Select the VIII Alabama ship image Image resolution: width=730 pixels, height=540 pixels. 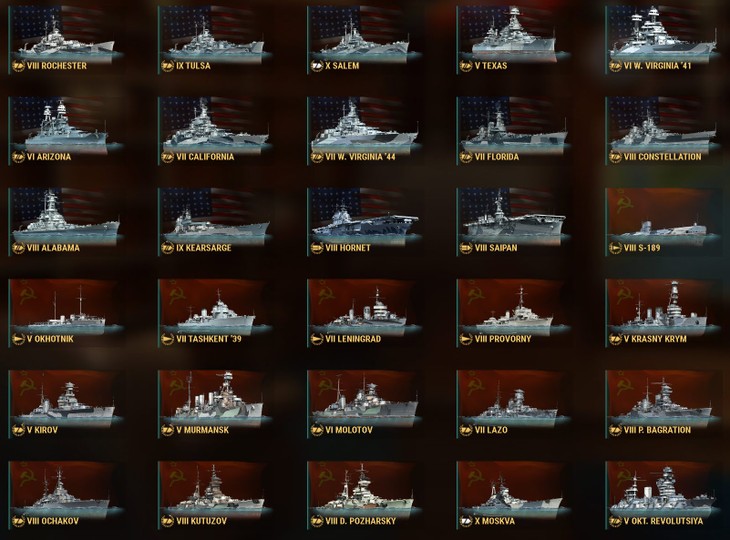[65, 216]
